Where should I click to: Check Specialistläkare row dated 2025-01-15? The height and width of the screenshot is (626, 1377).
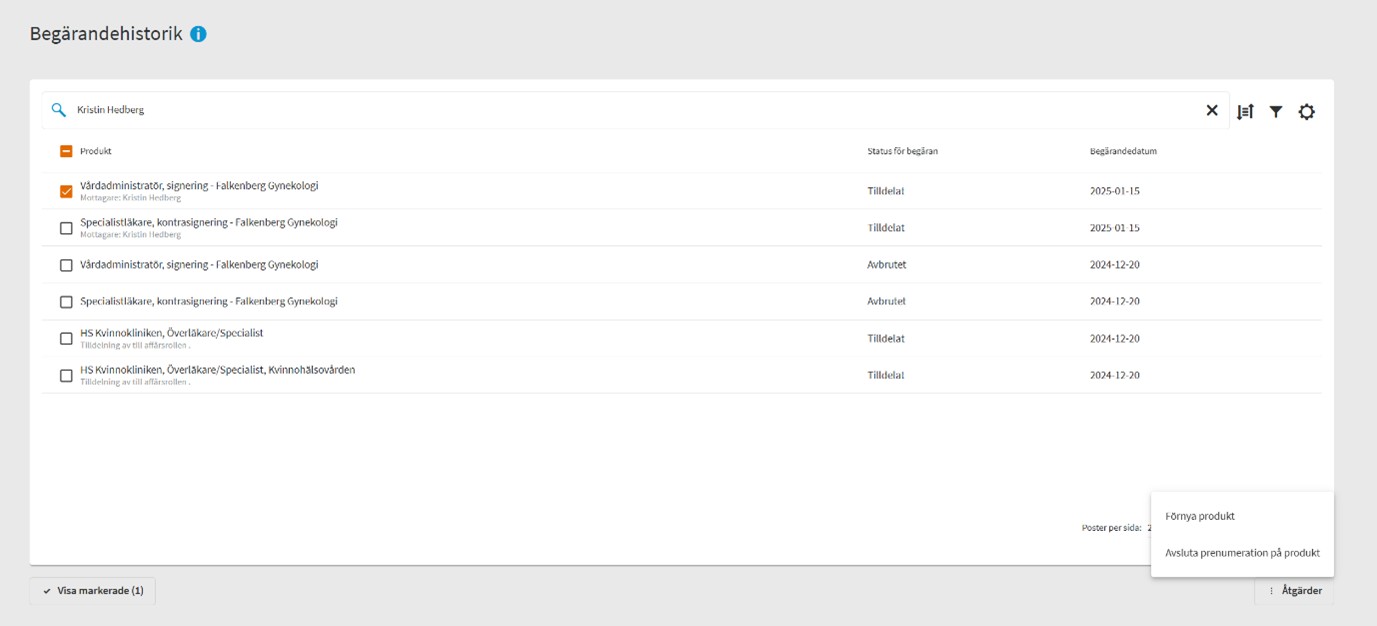(66, 228)
